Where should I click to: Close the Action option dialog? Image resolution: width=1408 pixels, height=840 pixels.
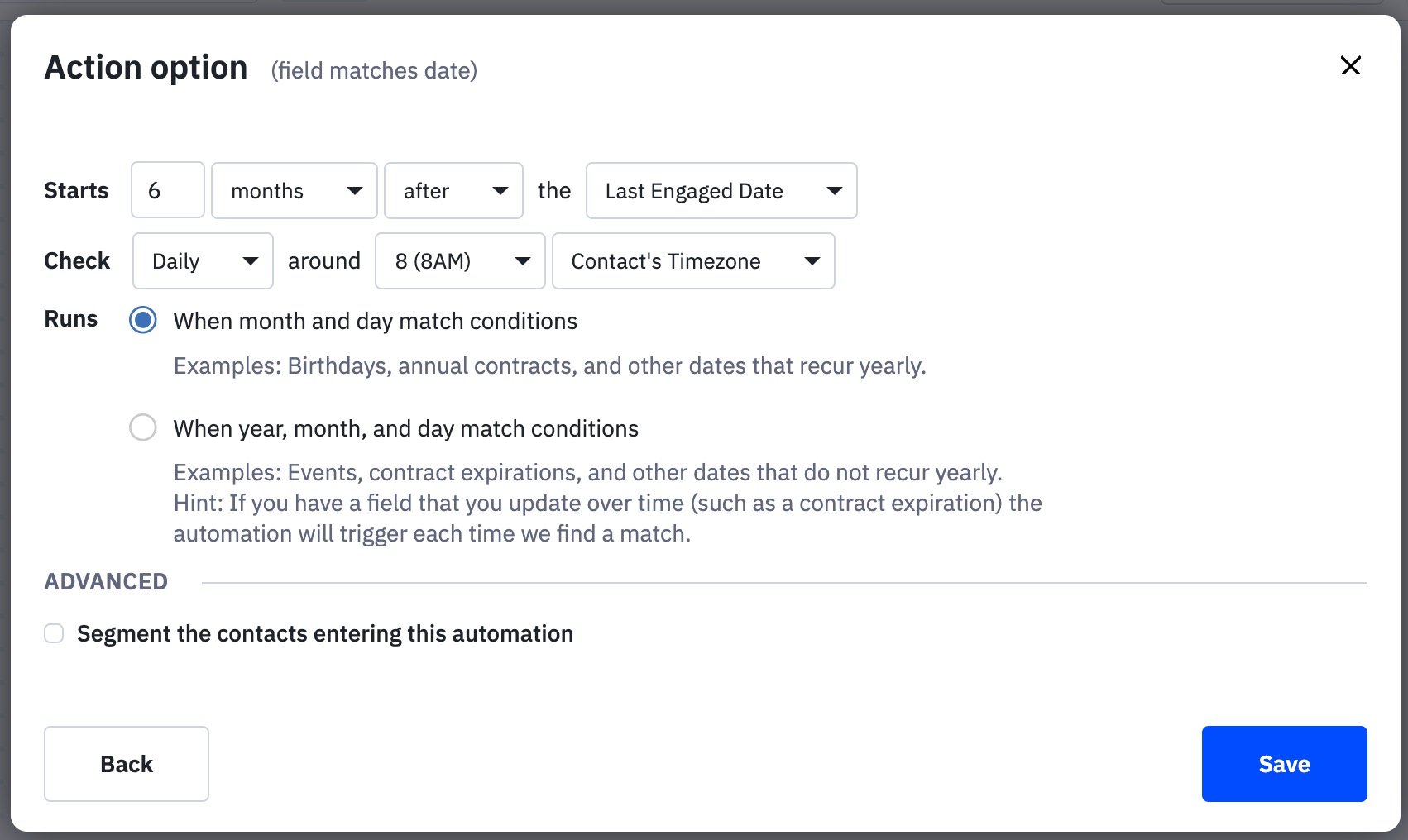click(1350, 66)
